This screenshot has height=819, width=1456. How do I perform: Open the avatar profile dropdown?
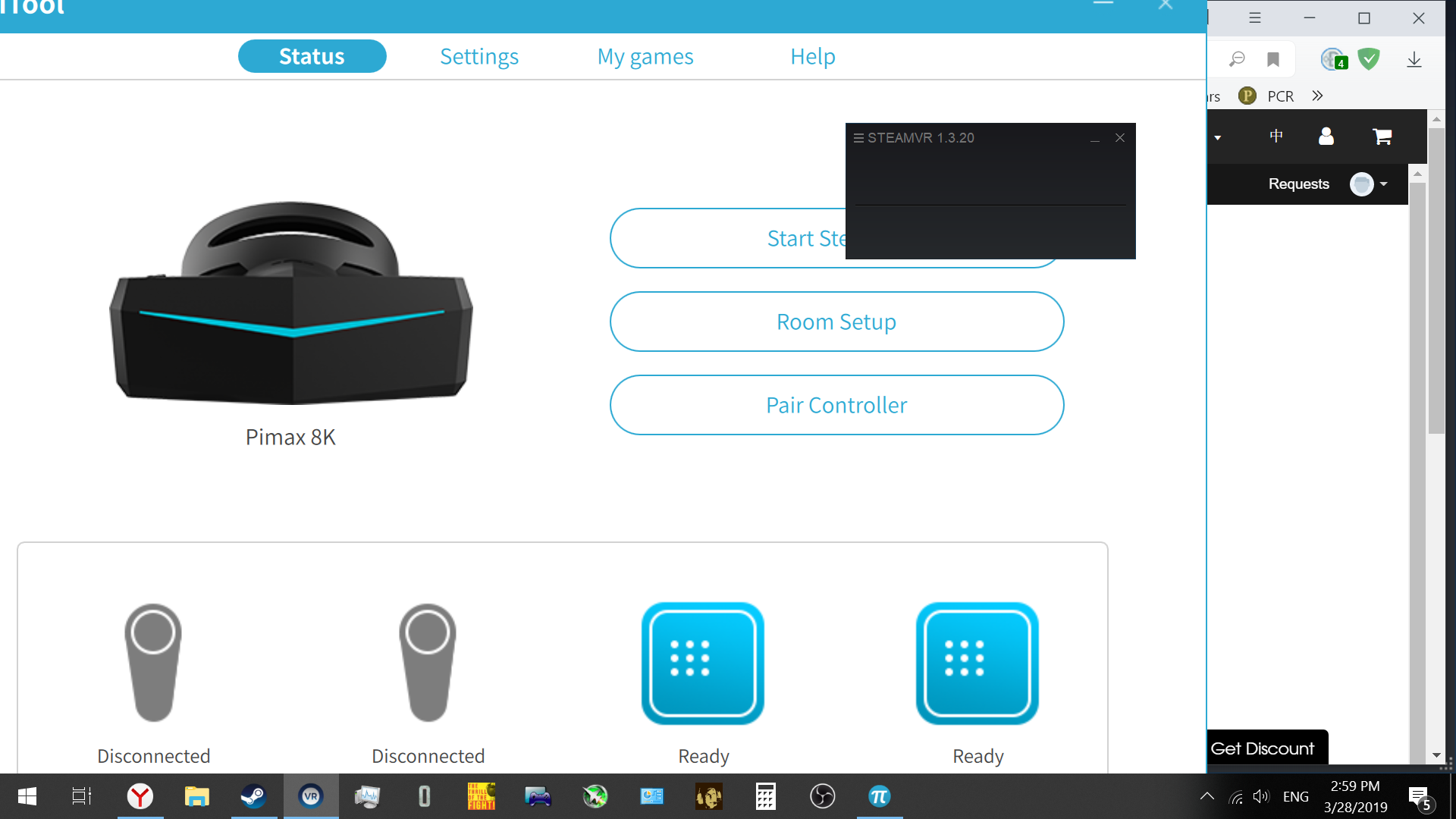pyautogui.click(x=1369, y=184)
